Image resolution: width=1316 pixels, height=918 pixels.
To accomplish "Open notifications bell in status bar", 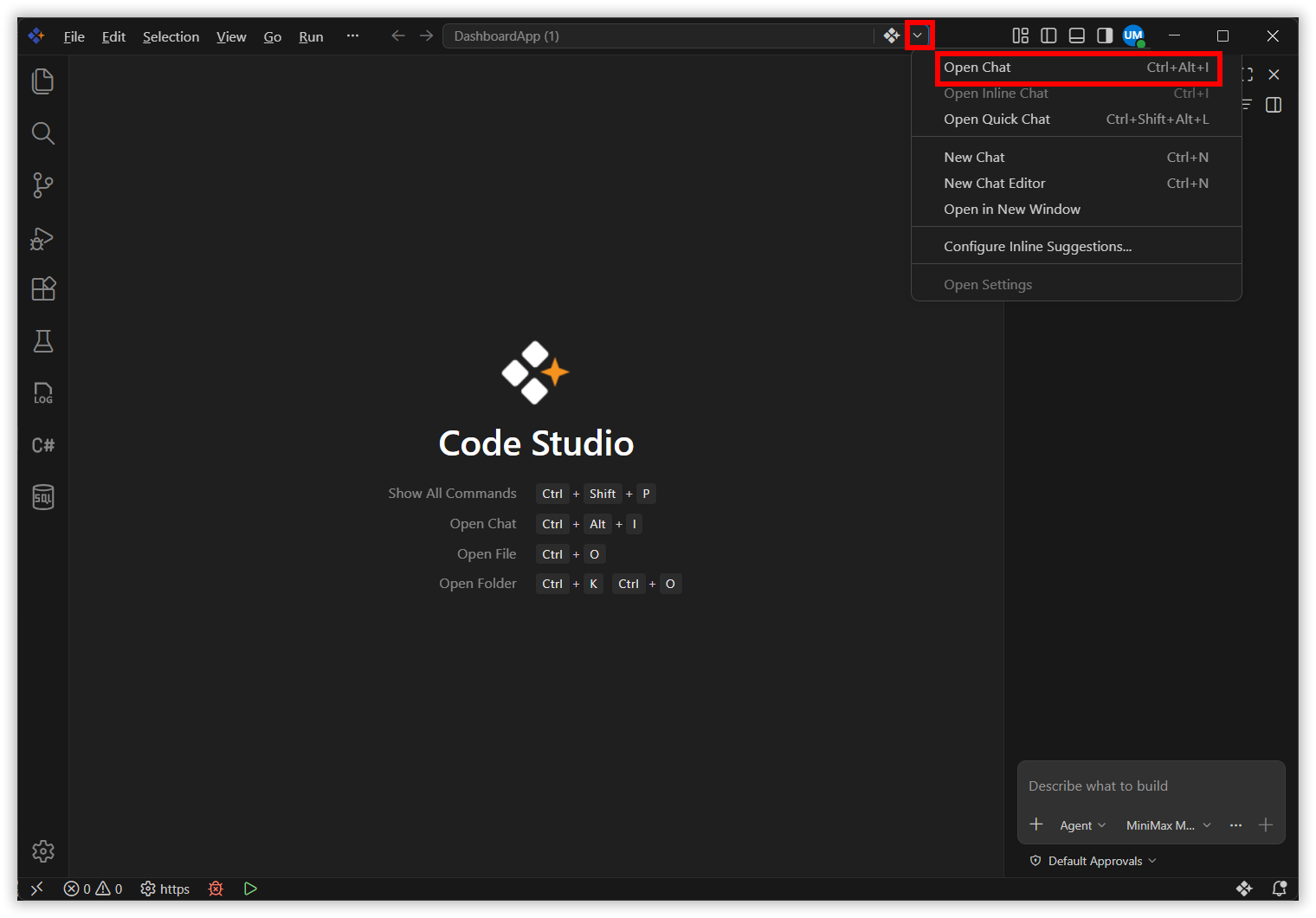I will point(1279,889).
